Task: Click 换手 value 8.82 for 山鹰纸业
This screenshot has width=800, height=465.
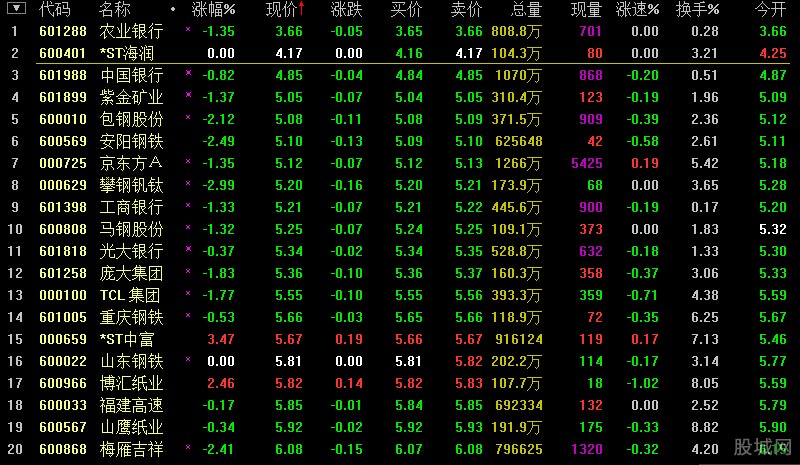Action: (705, 427)
